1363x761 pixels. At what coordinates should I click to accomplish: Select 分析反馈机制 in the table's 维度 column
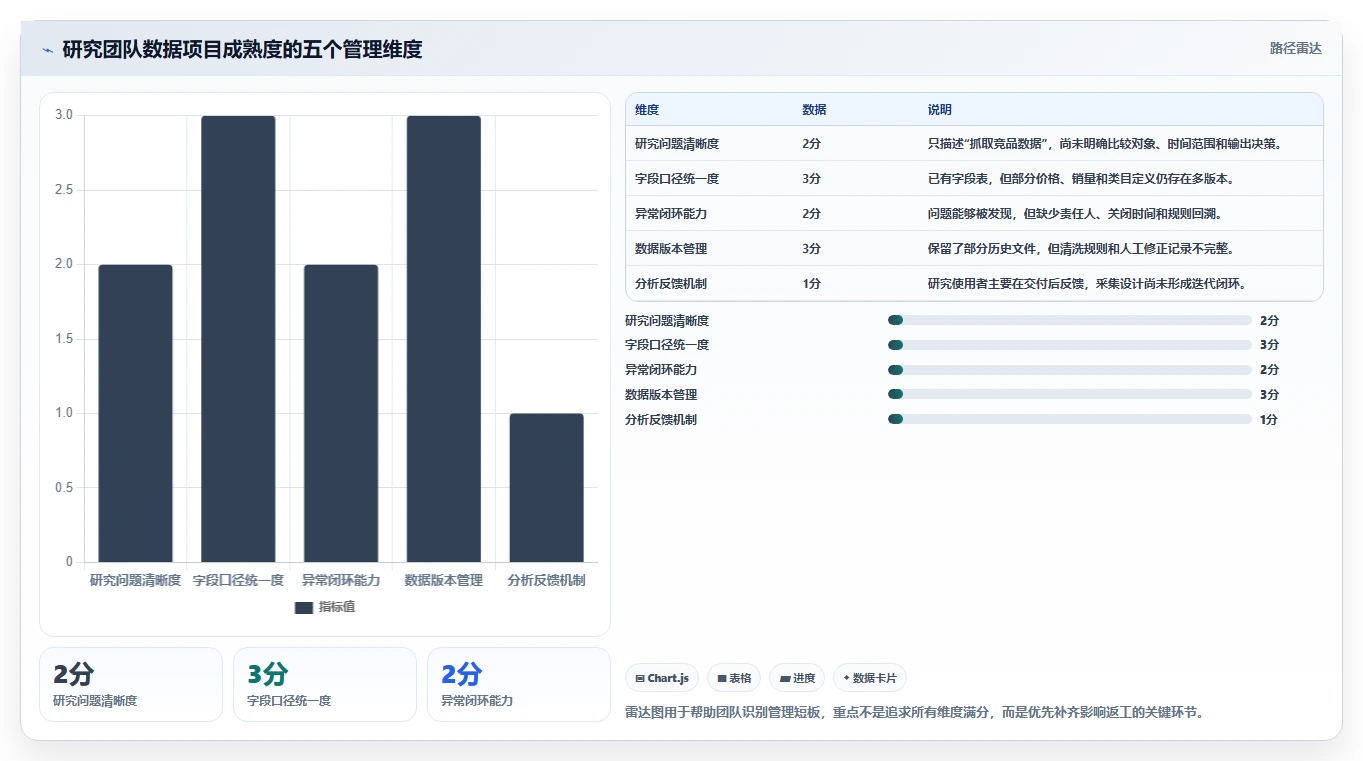point(671,284)
